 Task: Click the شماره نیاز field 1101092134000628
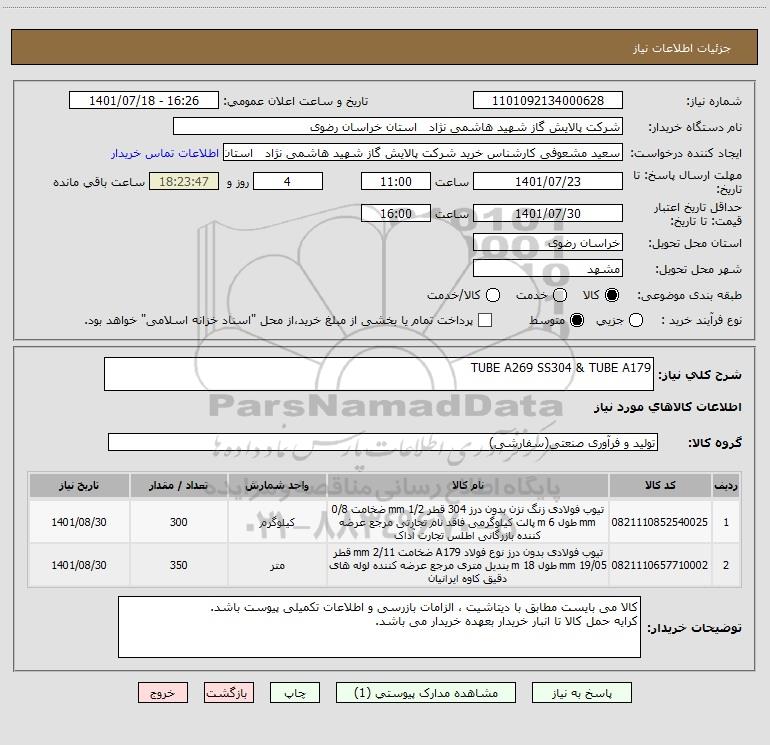(548, 100)
